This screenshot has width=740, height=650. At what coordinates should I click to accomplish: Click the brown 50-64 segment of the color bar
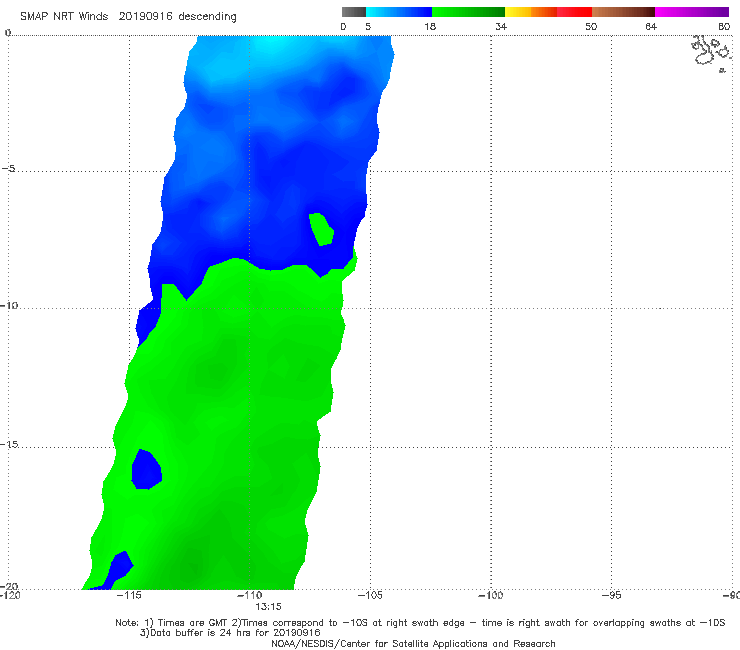pyautogui.click(x=623, y=12)
